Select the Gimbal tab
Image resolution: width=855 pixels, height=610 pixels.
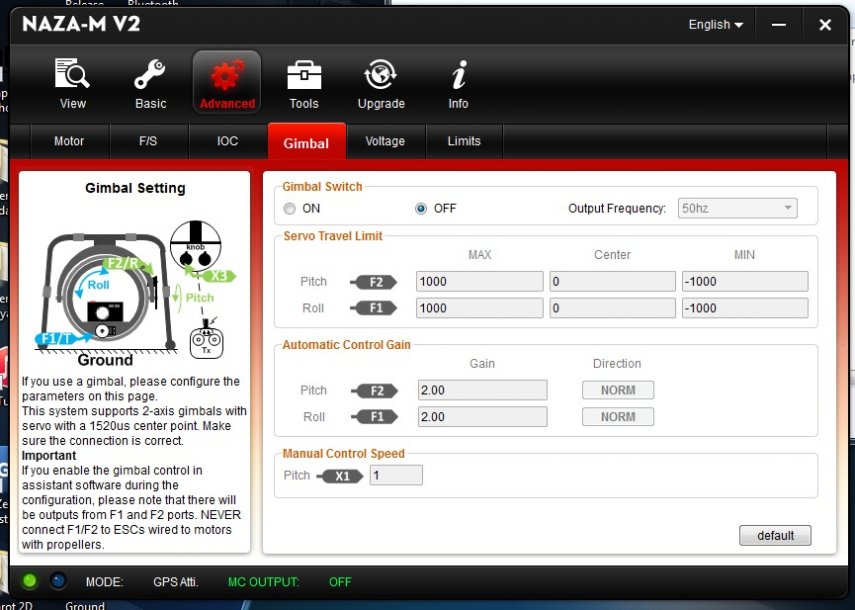pos(306,143)
